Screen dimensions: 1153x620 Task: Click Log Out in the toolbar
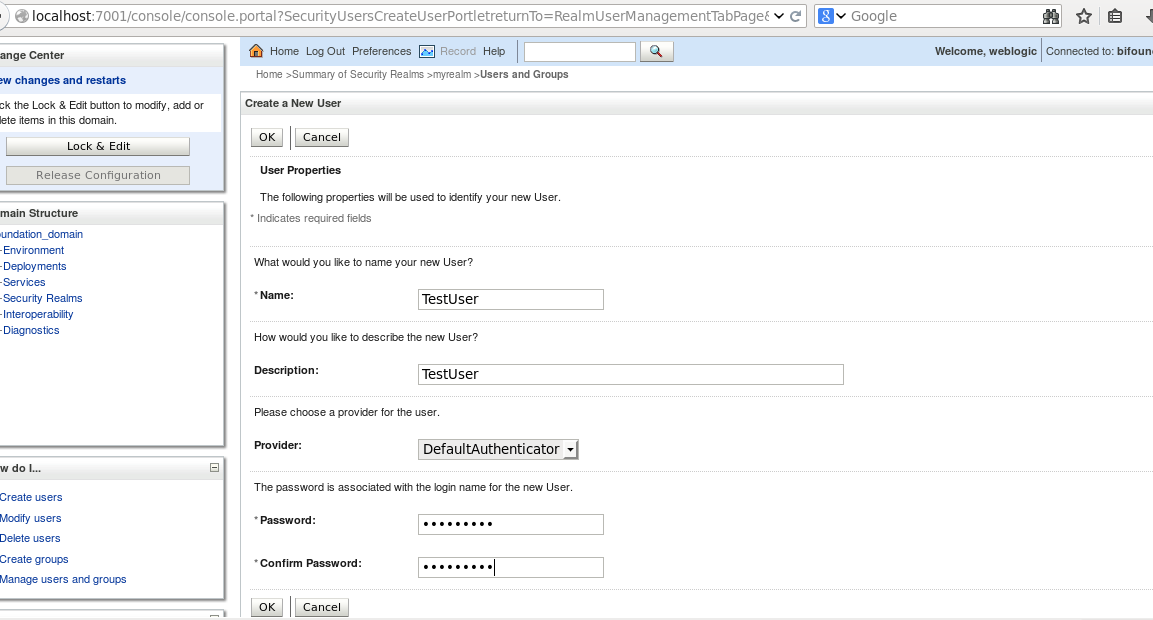(325, 51)
